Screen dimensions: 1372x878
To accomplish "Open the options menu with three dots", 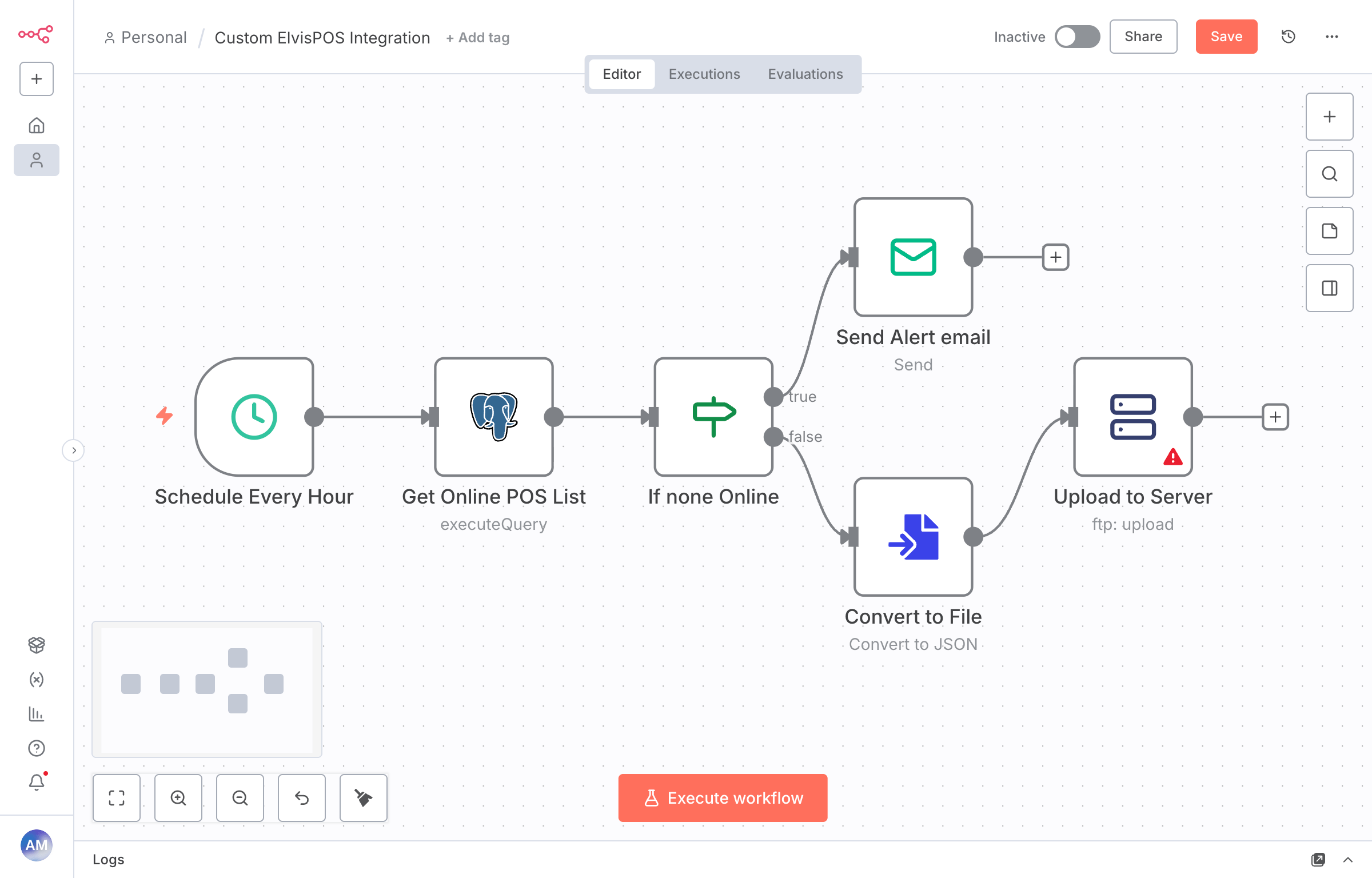I will [x=1332, y=37].
